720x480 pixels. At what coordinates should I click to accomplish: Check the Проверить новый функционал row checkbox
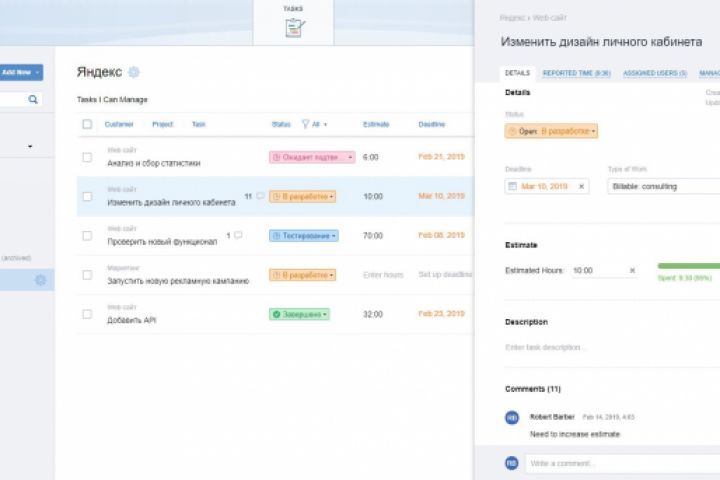tap(87, 236)
